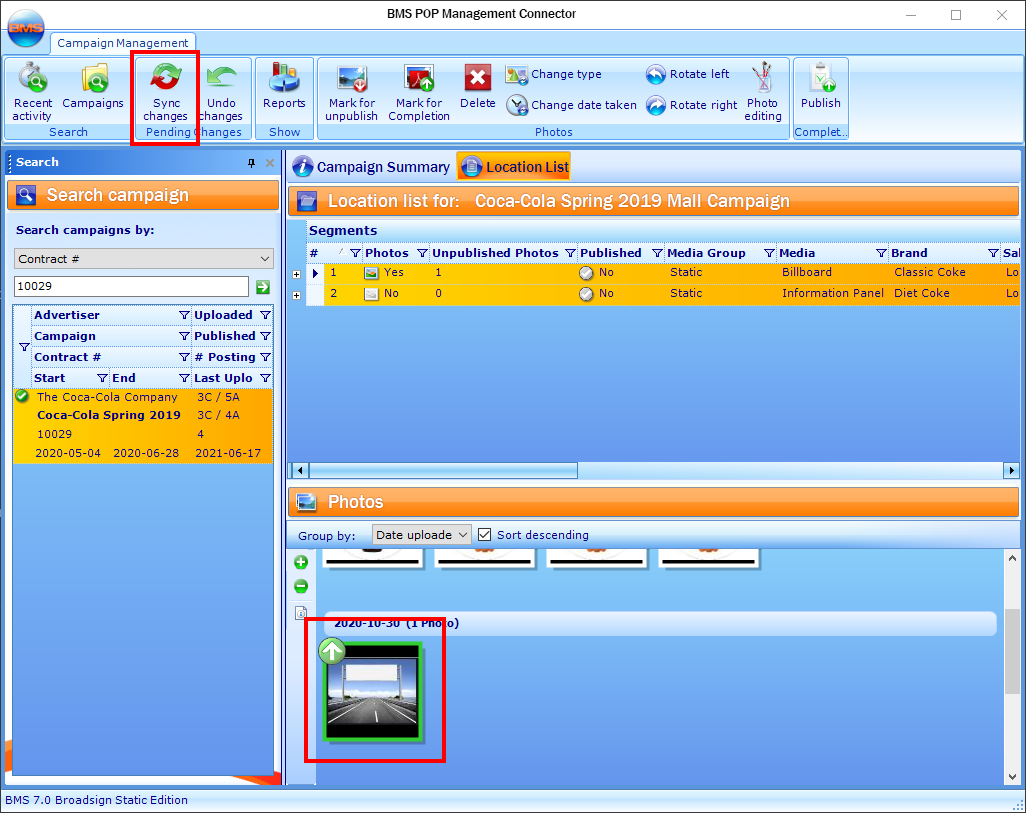This screenshot has height=813, width=1026.
Task: Open filter on Last Upload column
Action: point(265,378)
